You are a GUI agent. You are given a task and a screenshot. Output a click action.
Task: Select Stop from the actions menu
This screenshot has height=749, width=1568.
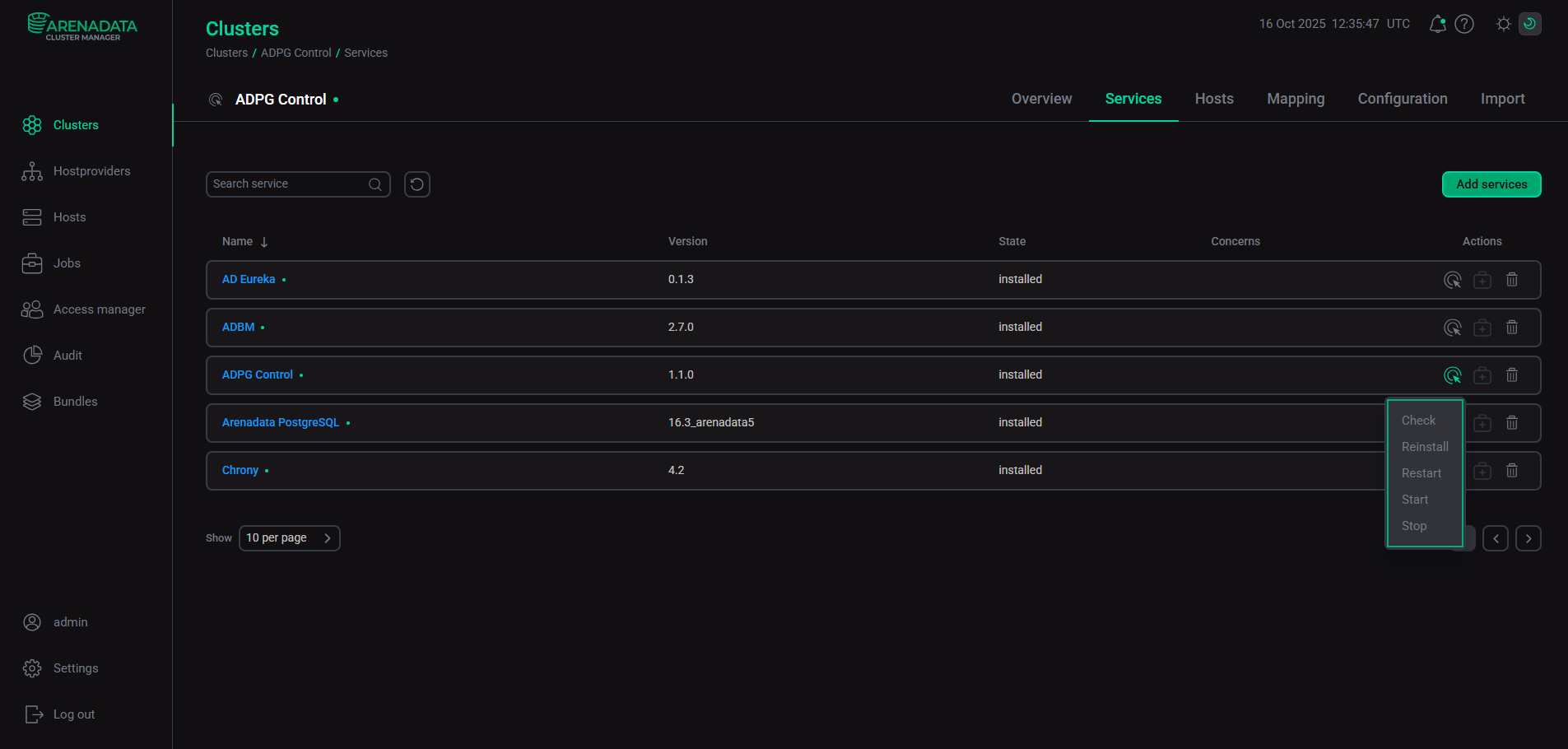point(1413,525)
